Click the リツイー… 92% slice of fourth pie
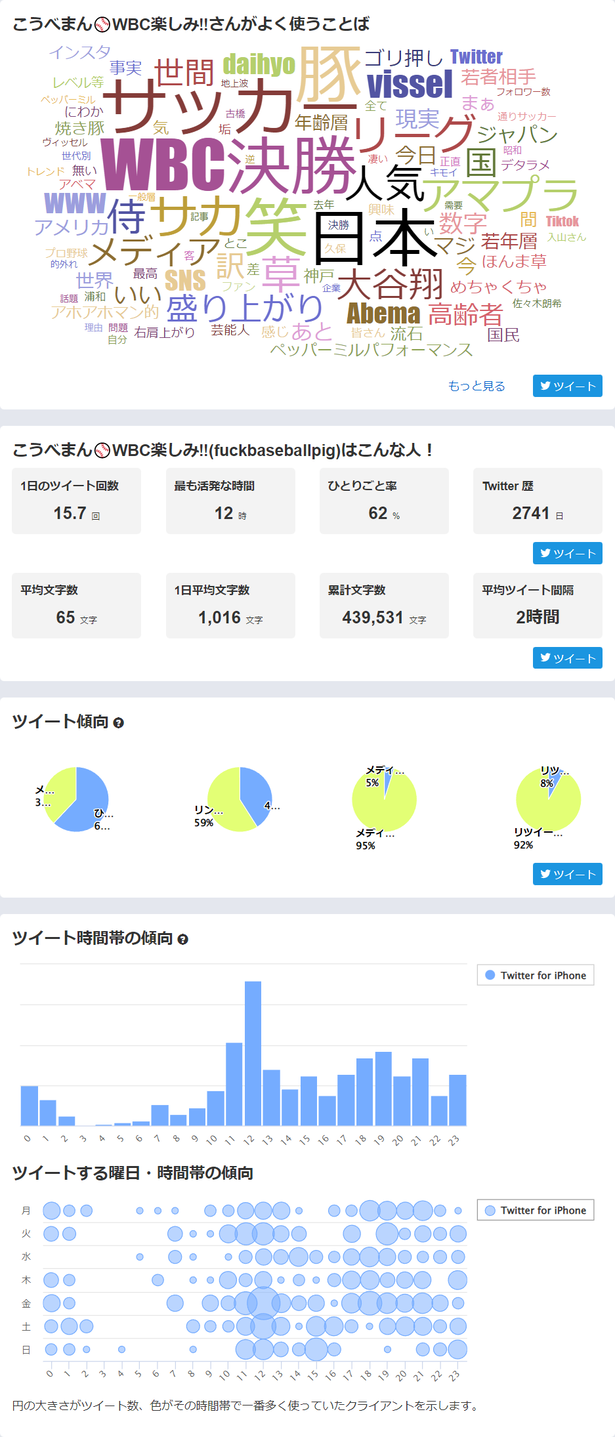Image resolution: width=615 pixels, height=1437 pixels. (547, 802)
